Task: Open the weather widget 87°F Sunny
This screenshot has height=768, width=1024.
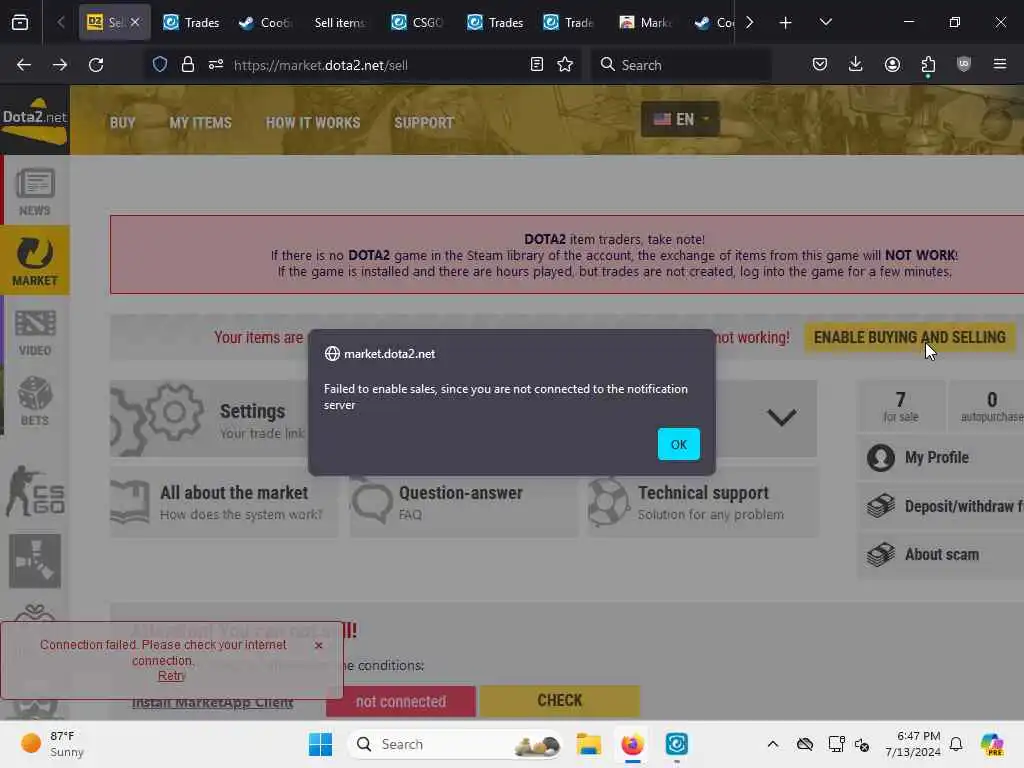Action: tap(53, 744)
